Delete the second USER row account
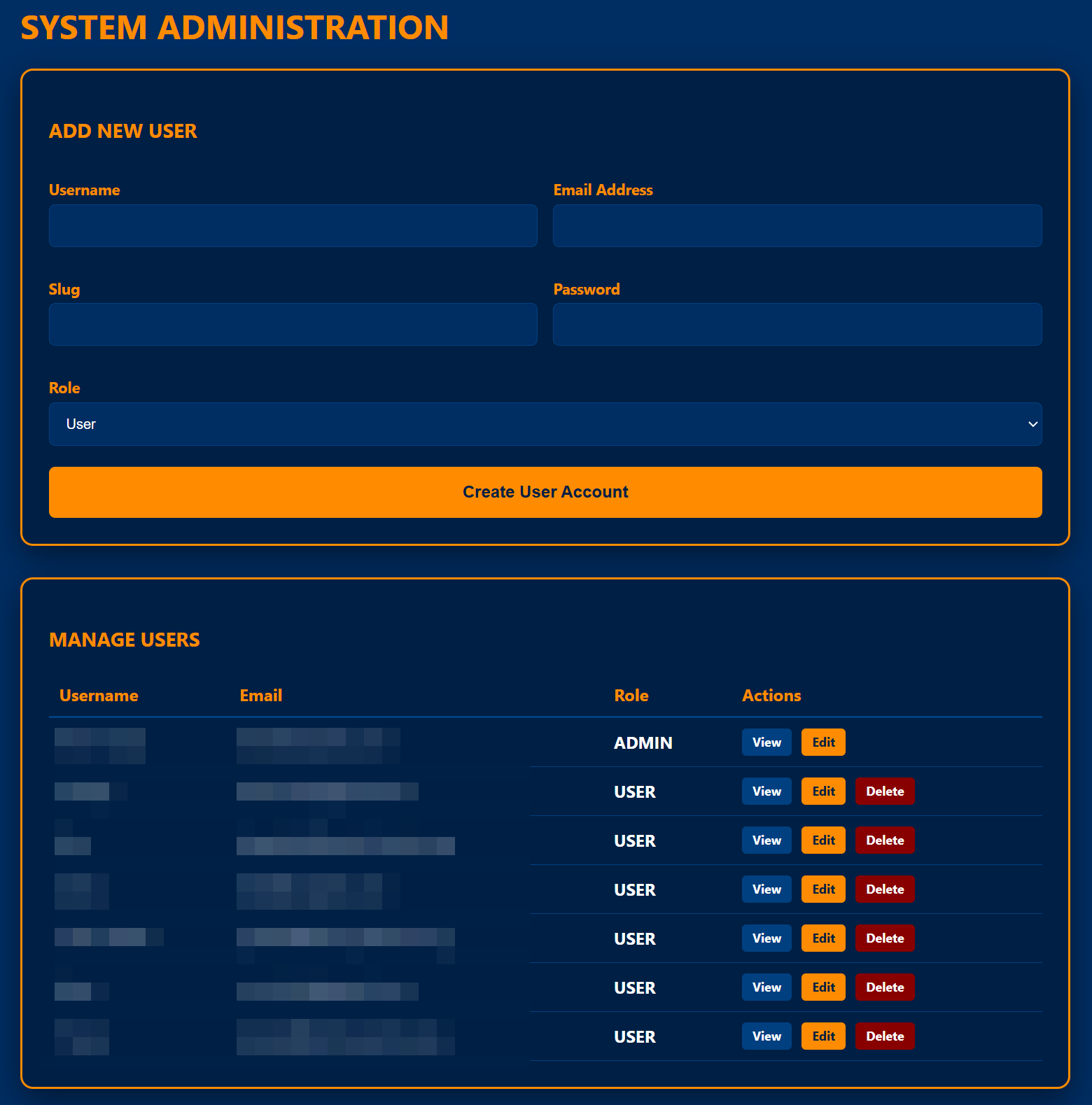 [x=884, y=840]
